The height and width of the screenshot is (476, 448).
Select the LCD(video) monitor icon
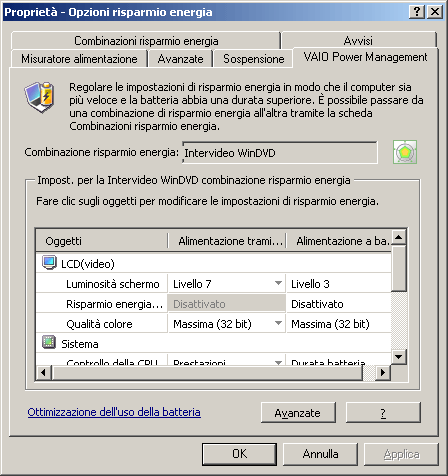(x=49, y=263)
